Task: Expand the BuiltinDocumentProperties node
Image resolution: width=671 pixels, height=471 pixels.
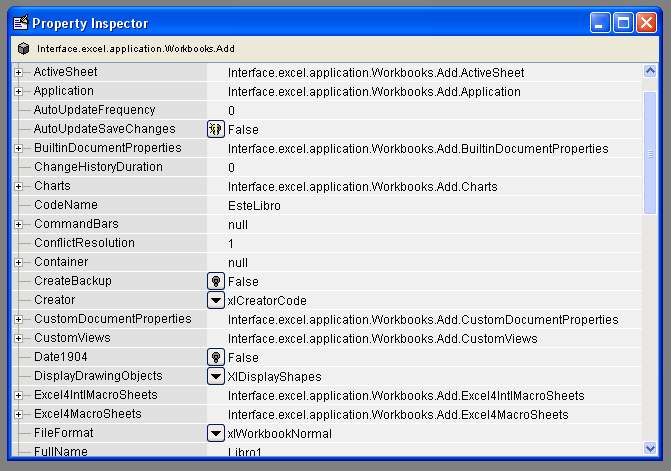Action: click(x=18, y=148)
